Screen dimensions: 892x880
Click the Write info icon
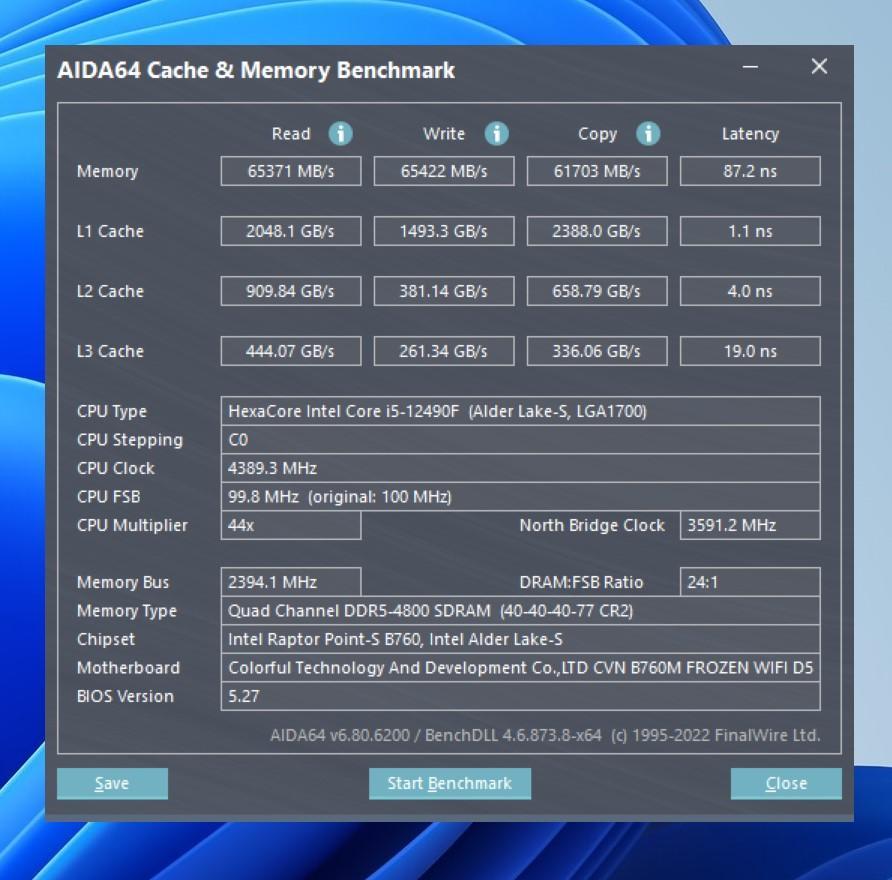pyautogui.click(x=496, y=134)
